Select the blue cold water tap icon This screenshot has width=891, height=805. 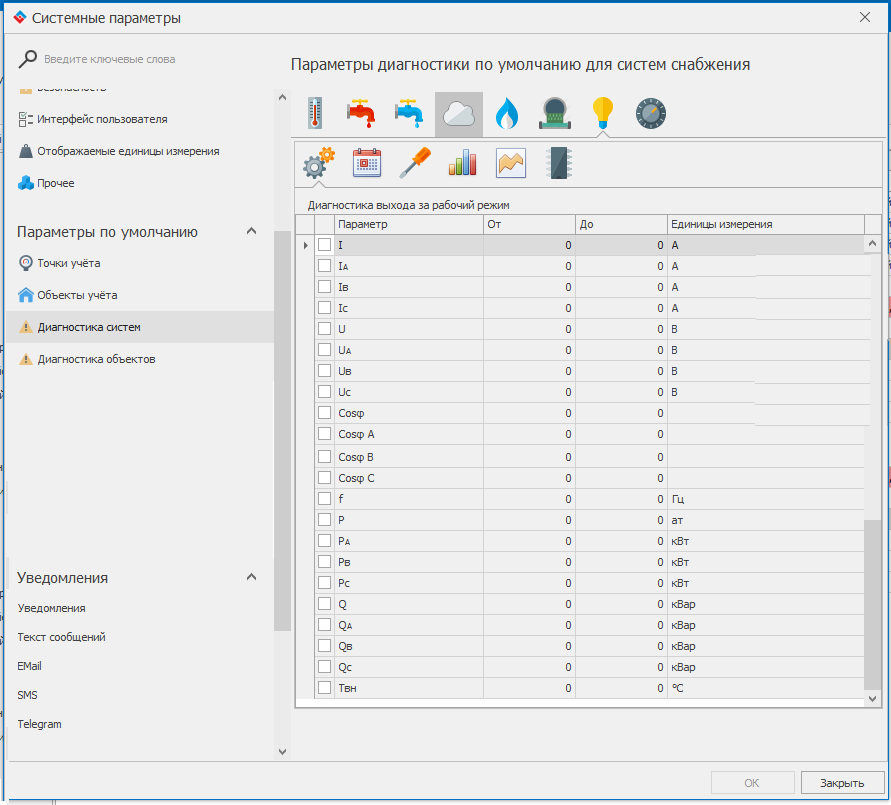pyautogui.click(x=409, y=114)
